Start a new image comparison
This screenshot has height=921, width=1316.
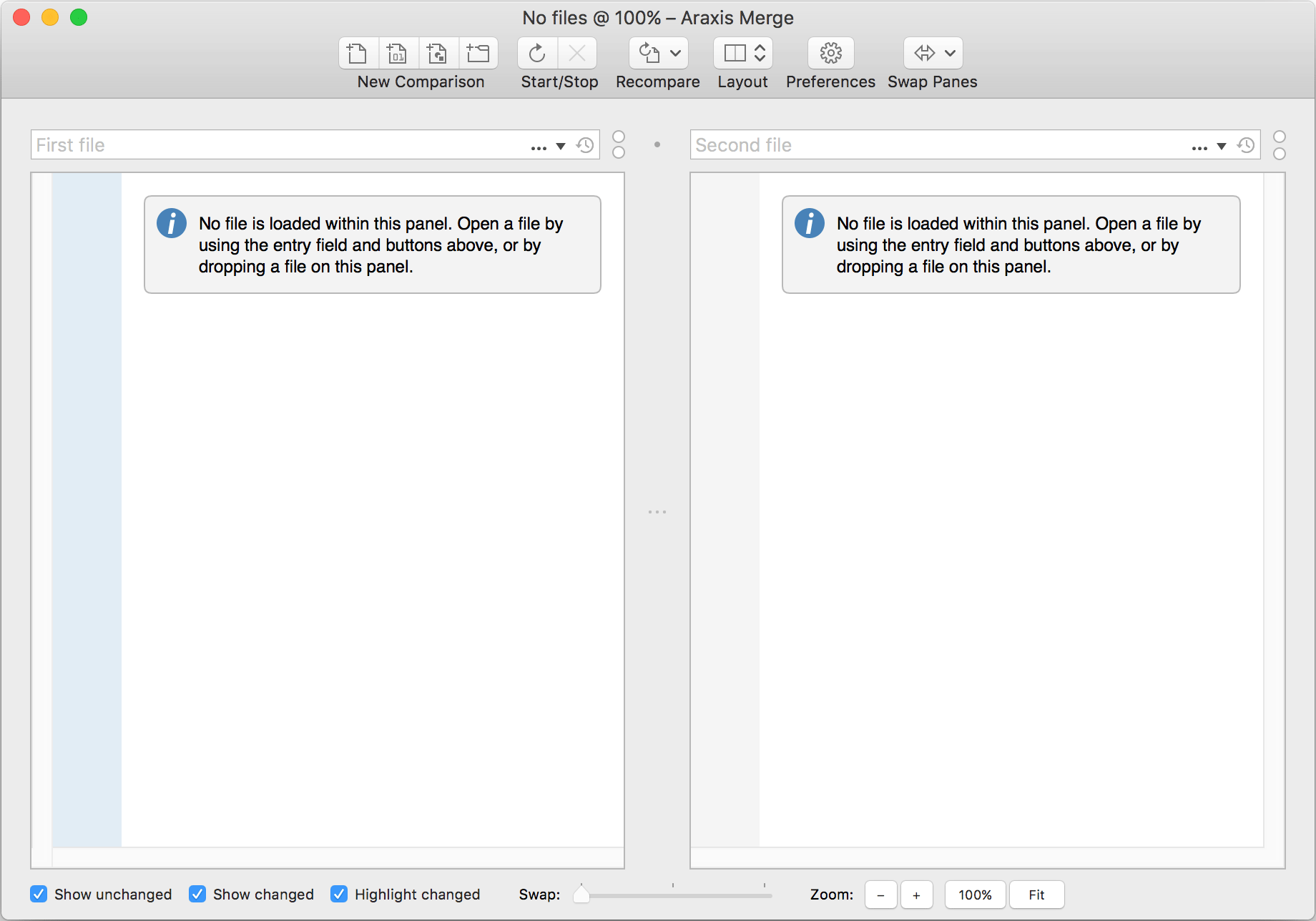[437, 54]
